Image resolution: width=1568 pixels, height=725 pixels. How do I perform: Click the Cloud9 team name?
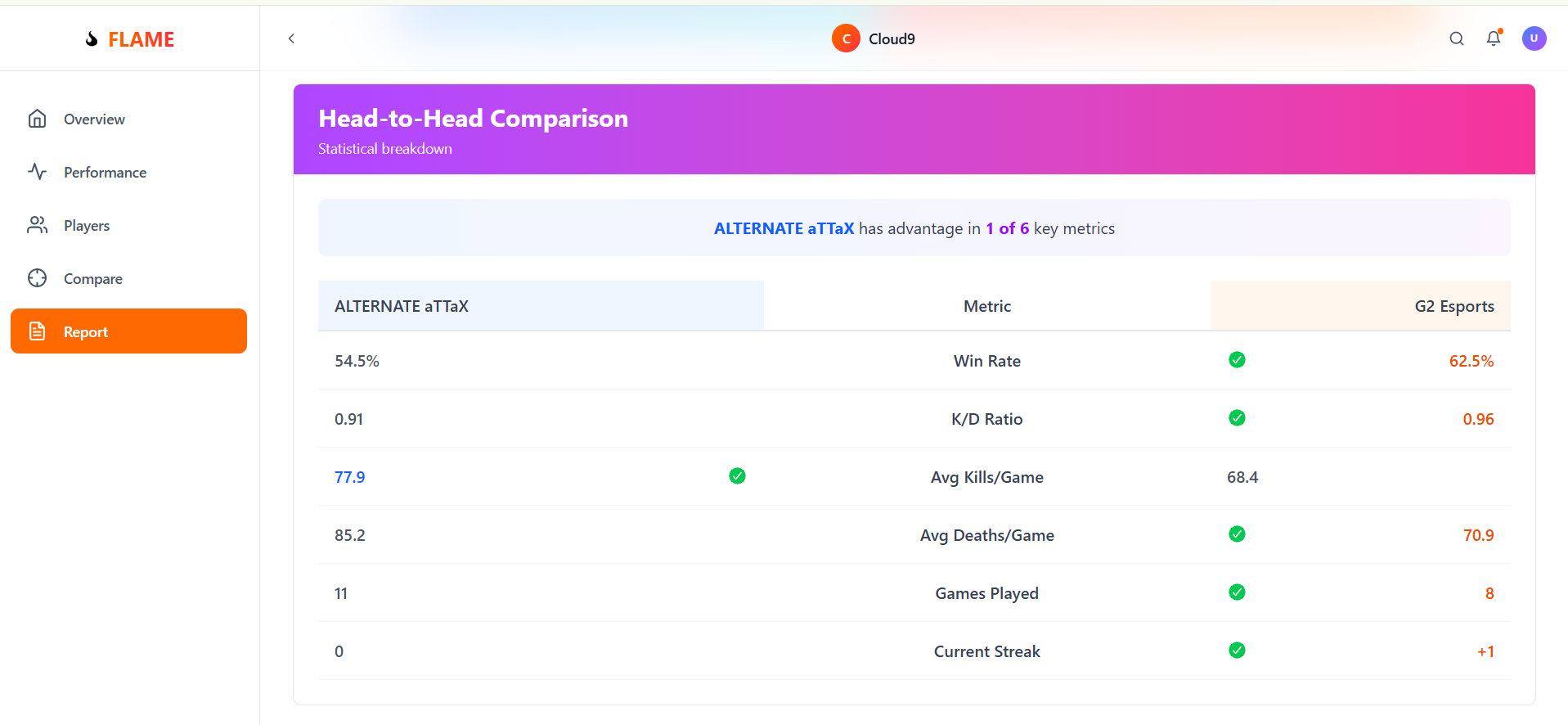point(892,39)
